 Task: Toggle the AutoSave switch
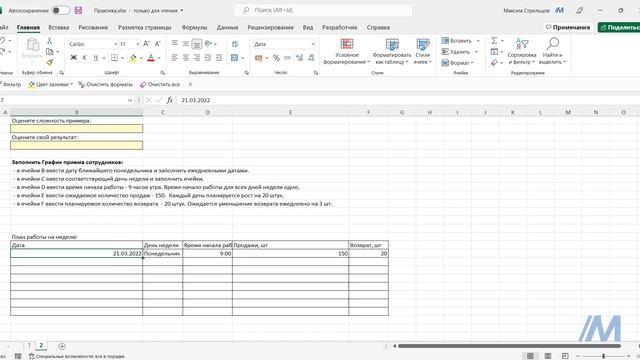click(61, 10)
